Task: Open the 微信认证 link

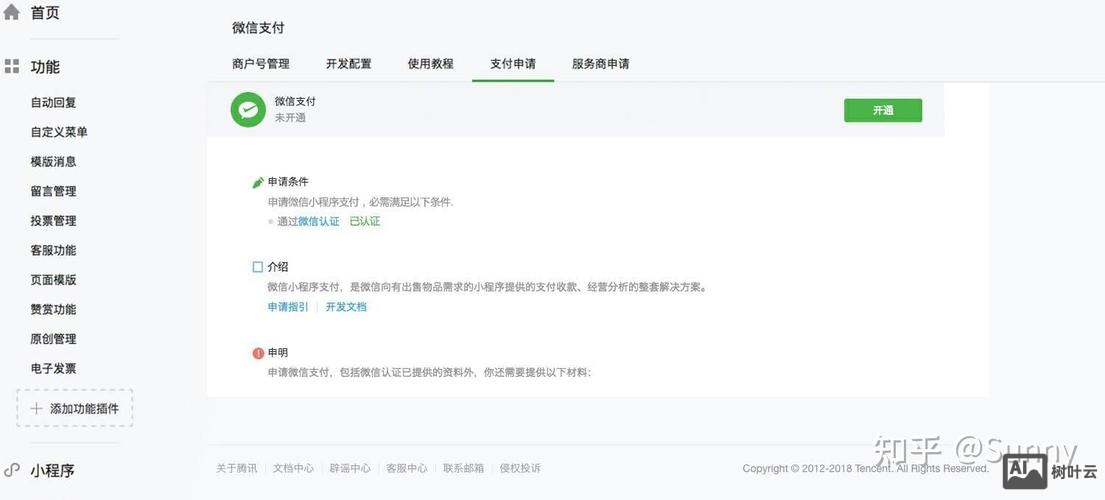Action: [319, 221]
